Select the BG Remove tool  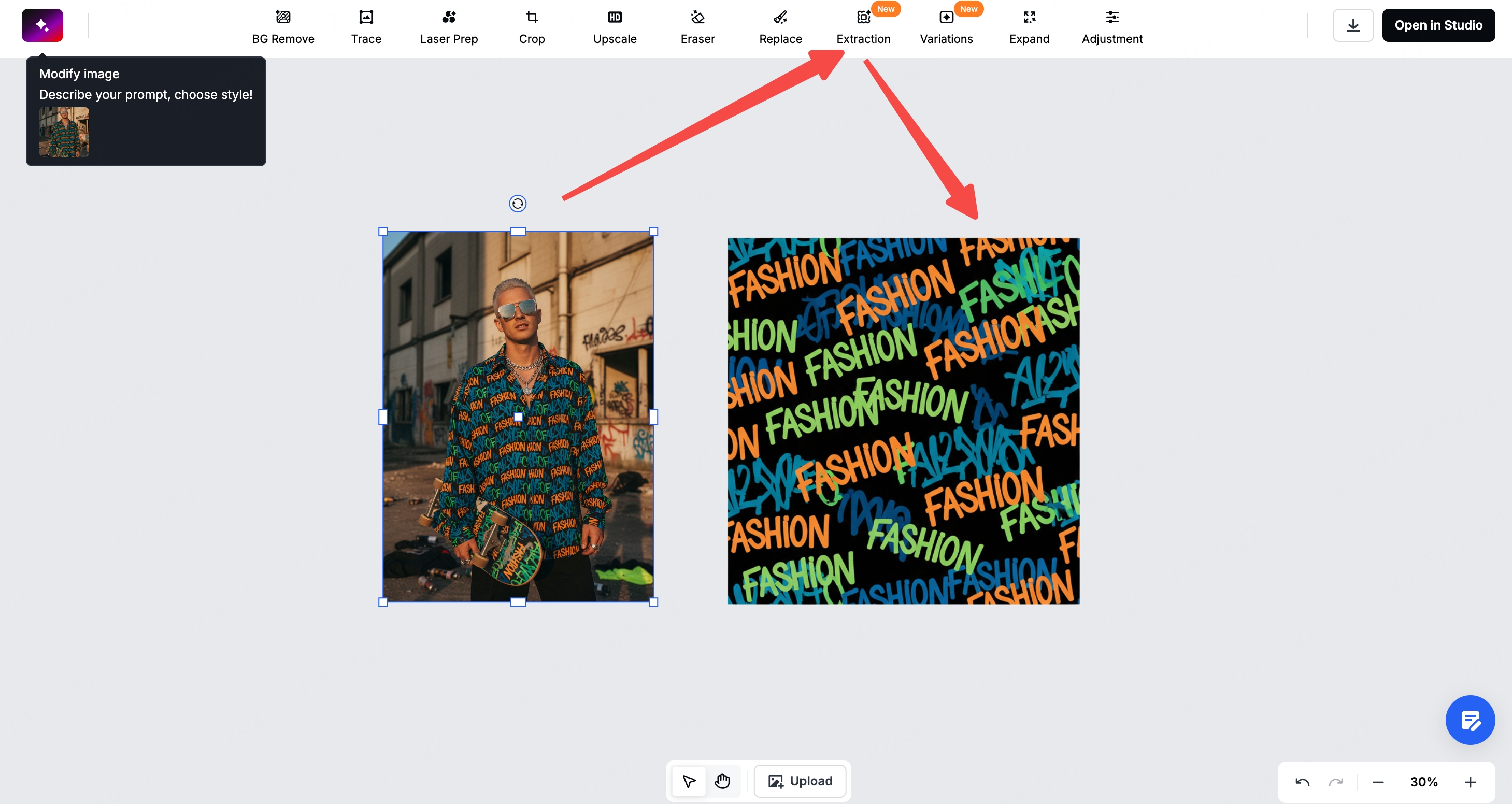point(283,27)
